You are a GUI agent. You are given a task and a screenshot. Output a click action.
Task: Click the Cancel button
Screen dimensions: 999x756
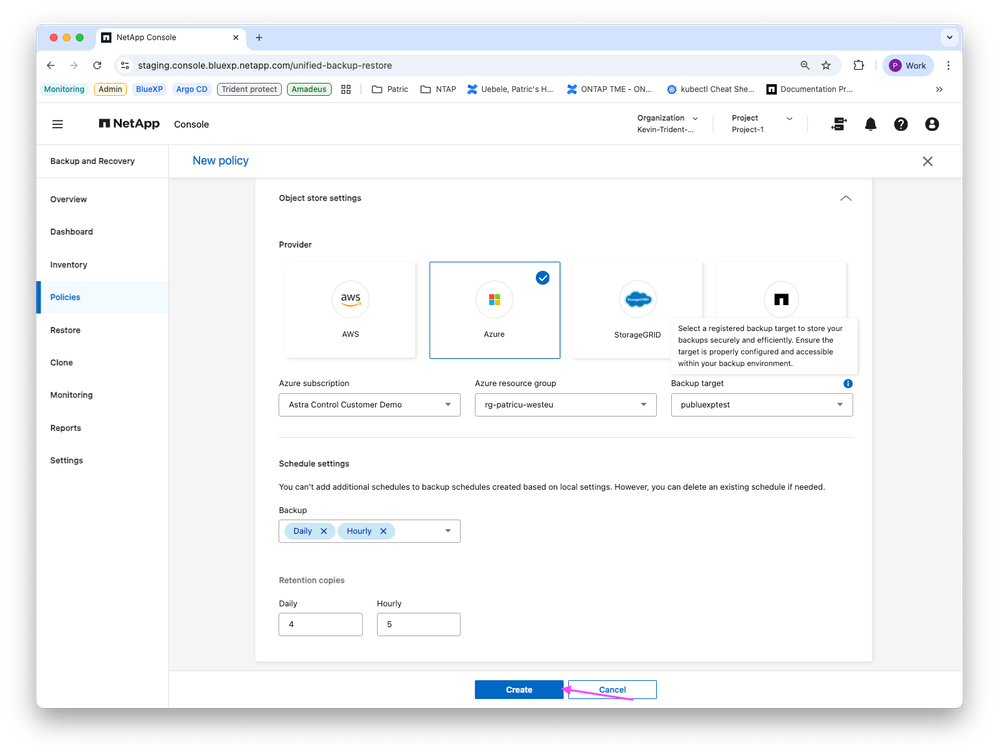pos(612,690)
